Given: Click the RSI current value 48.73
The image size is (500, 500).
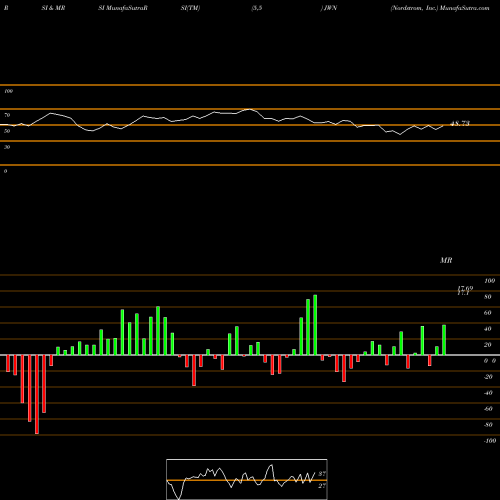Looking at the screenshot, I should click(460, 123).
